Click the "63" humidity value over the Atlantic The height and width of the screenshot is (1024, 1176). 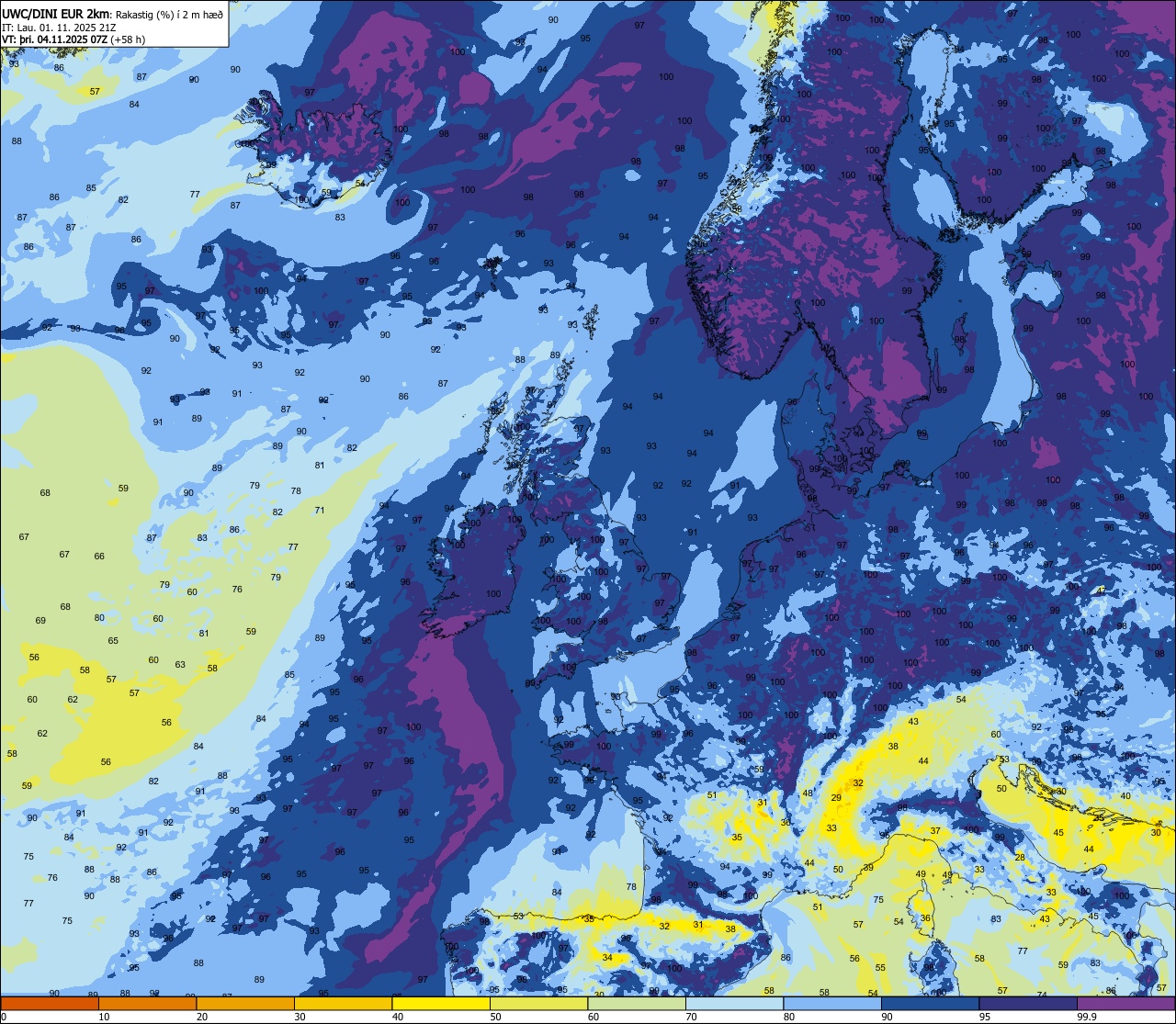[x=180, y=665]
